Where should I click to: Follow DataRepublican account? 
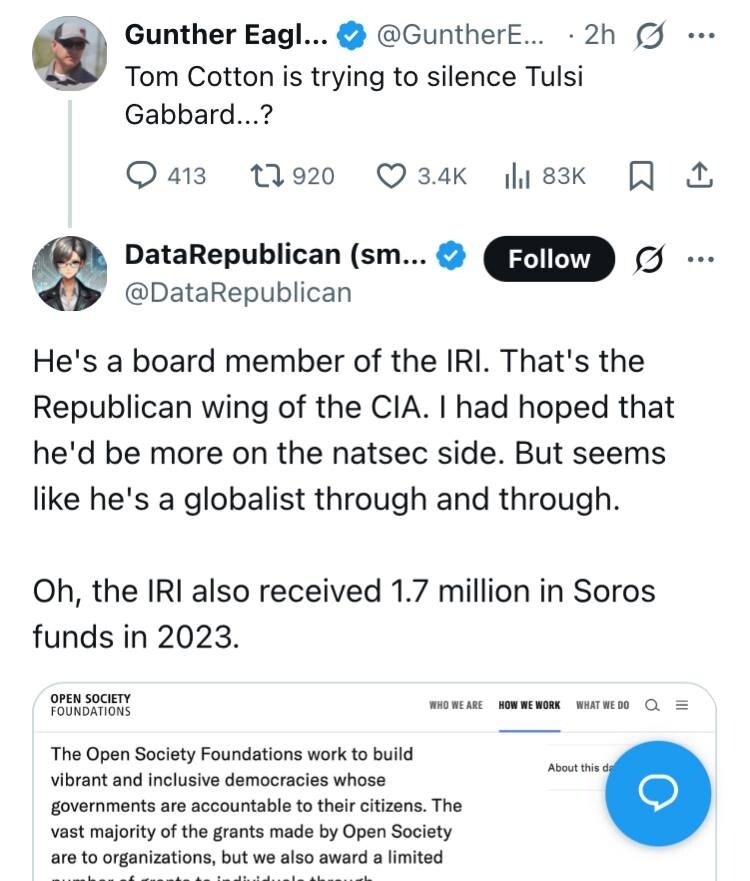549,258
